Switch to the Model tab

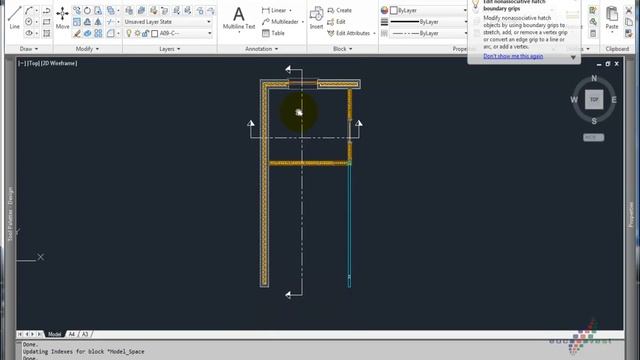[x=54, y=334]
